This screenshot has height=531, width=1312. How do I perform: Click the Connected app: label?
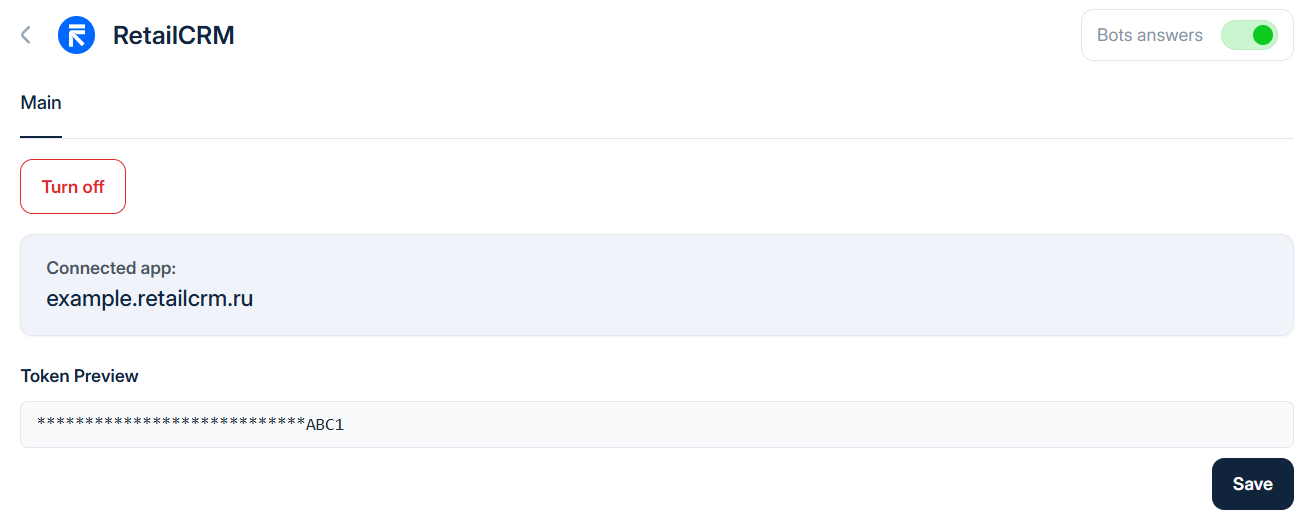coord(111,268)
